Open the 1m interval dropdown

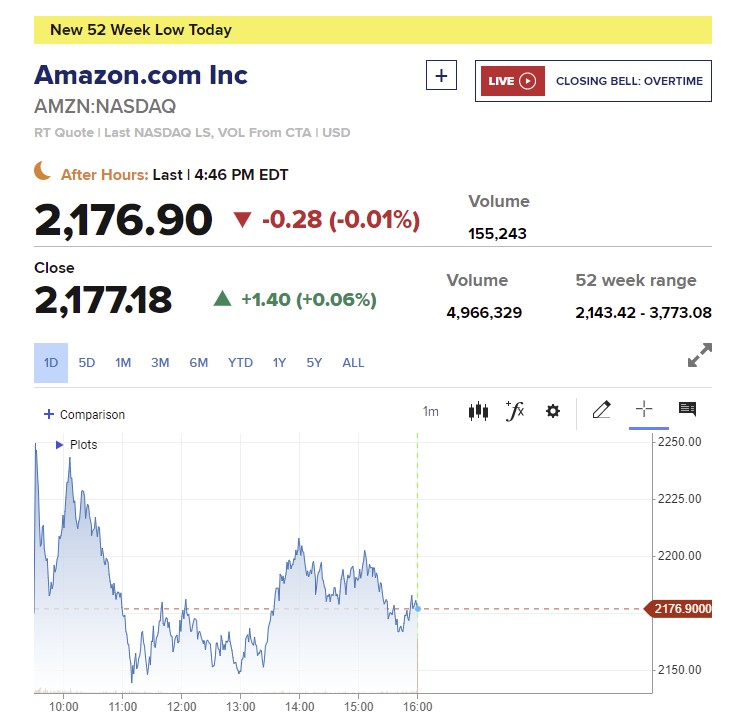point(430,412)
